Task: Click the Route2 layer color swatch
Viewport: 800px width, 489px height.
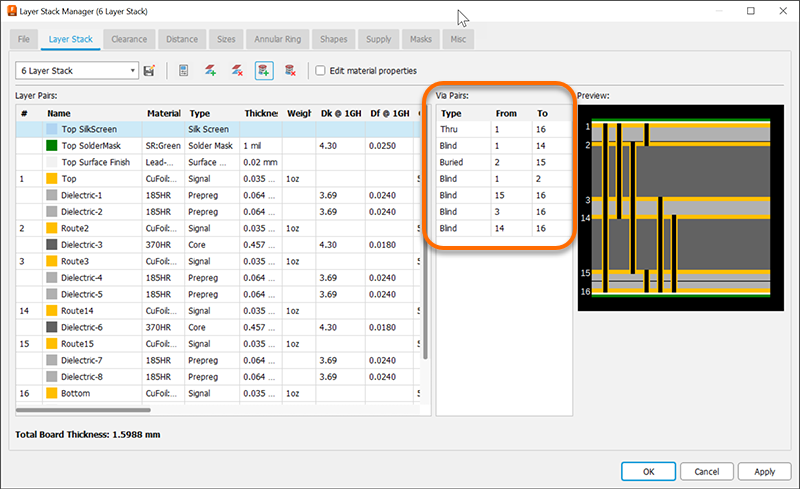Action: click(52, 228)
